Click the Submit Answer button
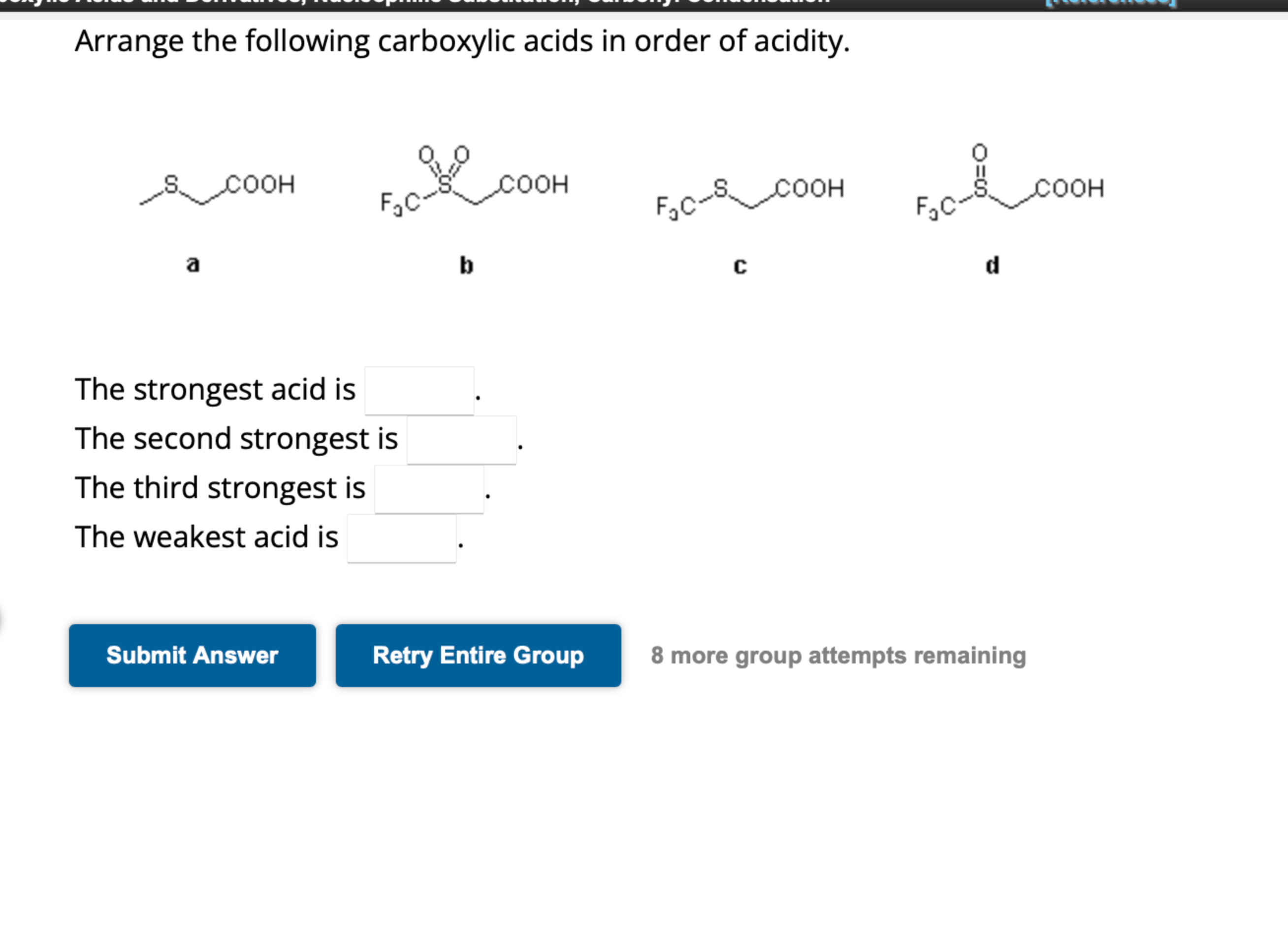This screenshot has height=945, width=1288. (192, 656)
